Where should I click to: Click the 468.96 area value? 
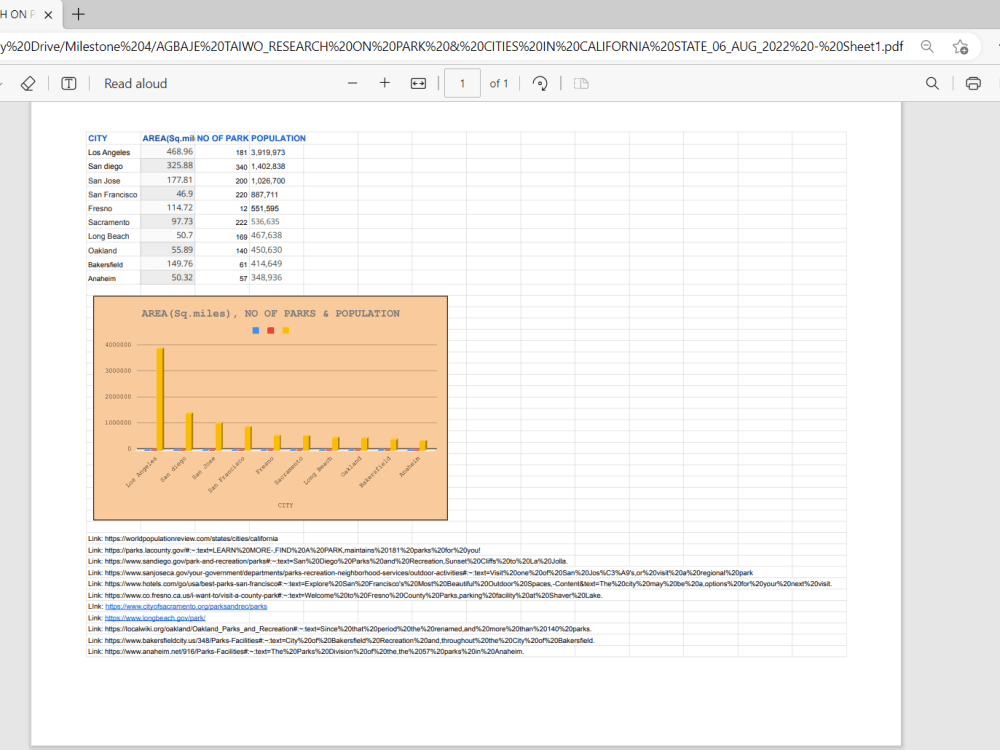(180, 152)
